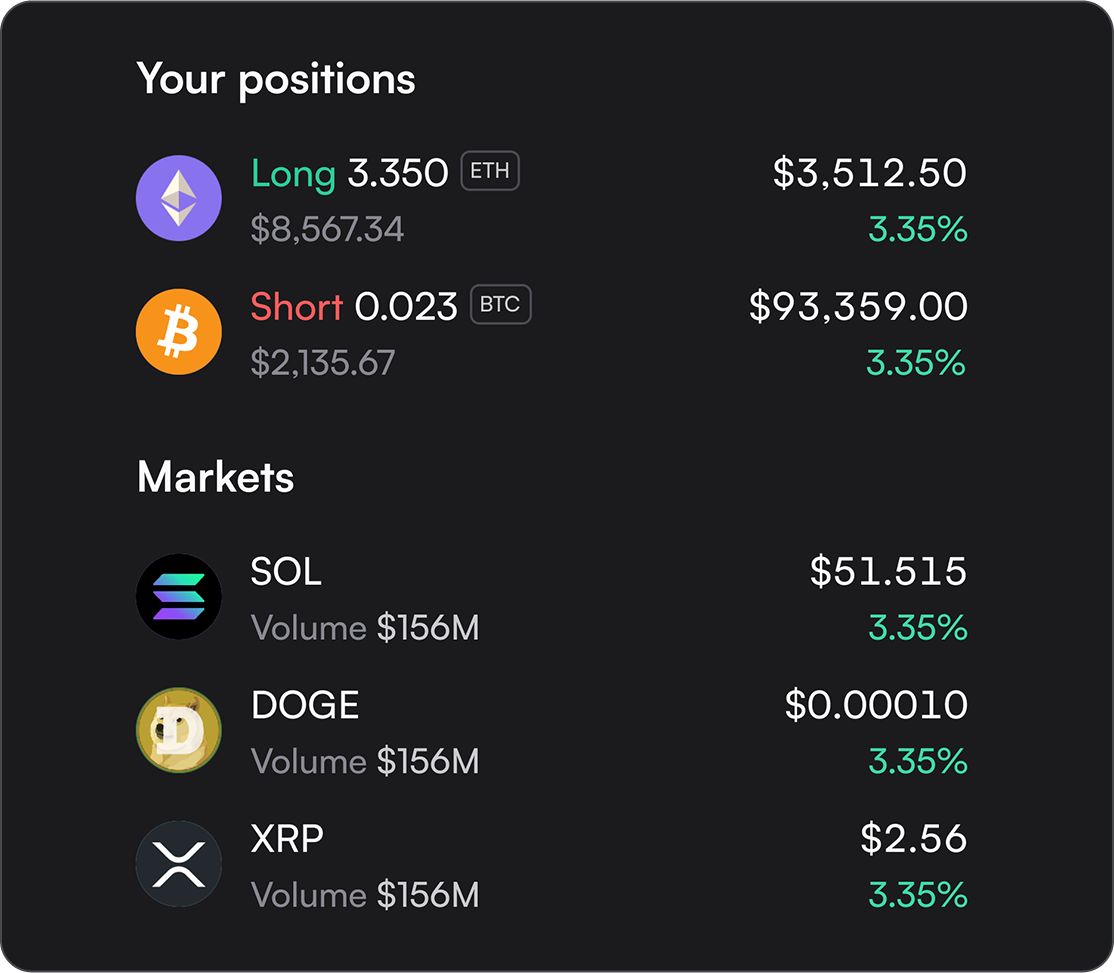Viewport: 1114px width, 973px height.
Task: Open the DOGE market row
Action: click(x=551, y=731)
